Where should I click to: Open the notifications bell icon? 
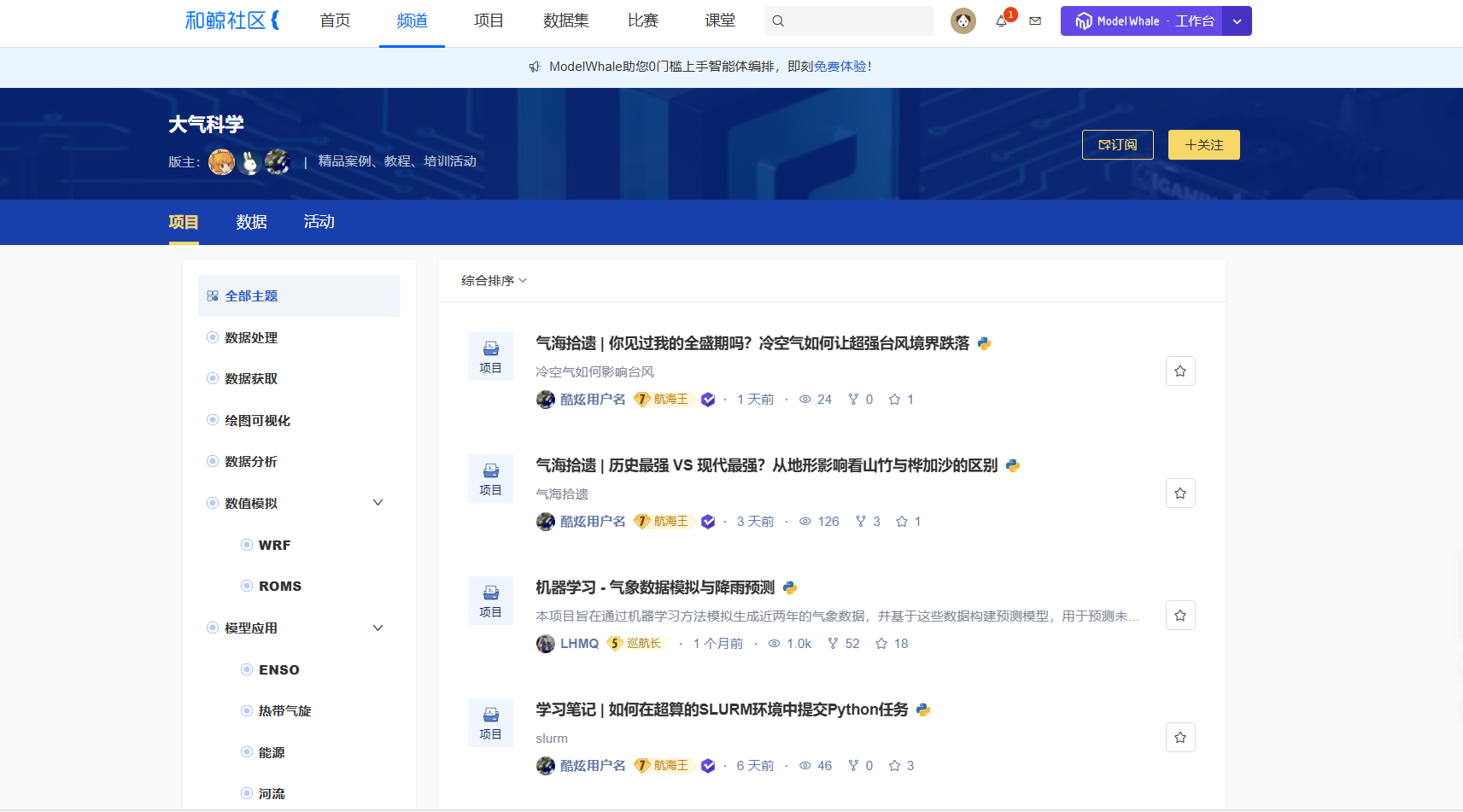pos(1001,21)
